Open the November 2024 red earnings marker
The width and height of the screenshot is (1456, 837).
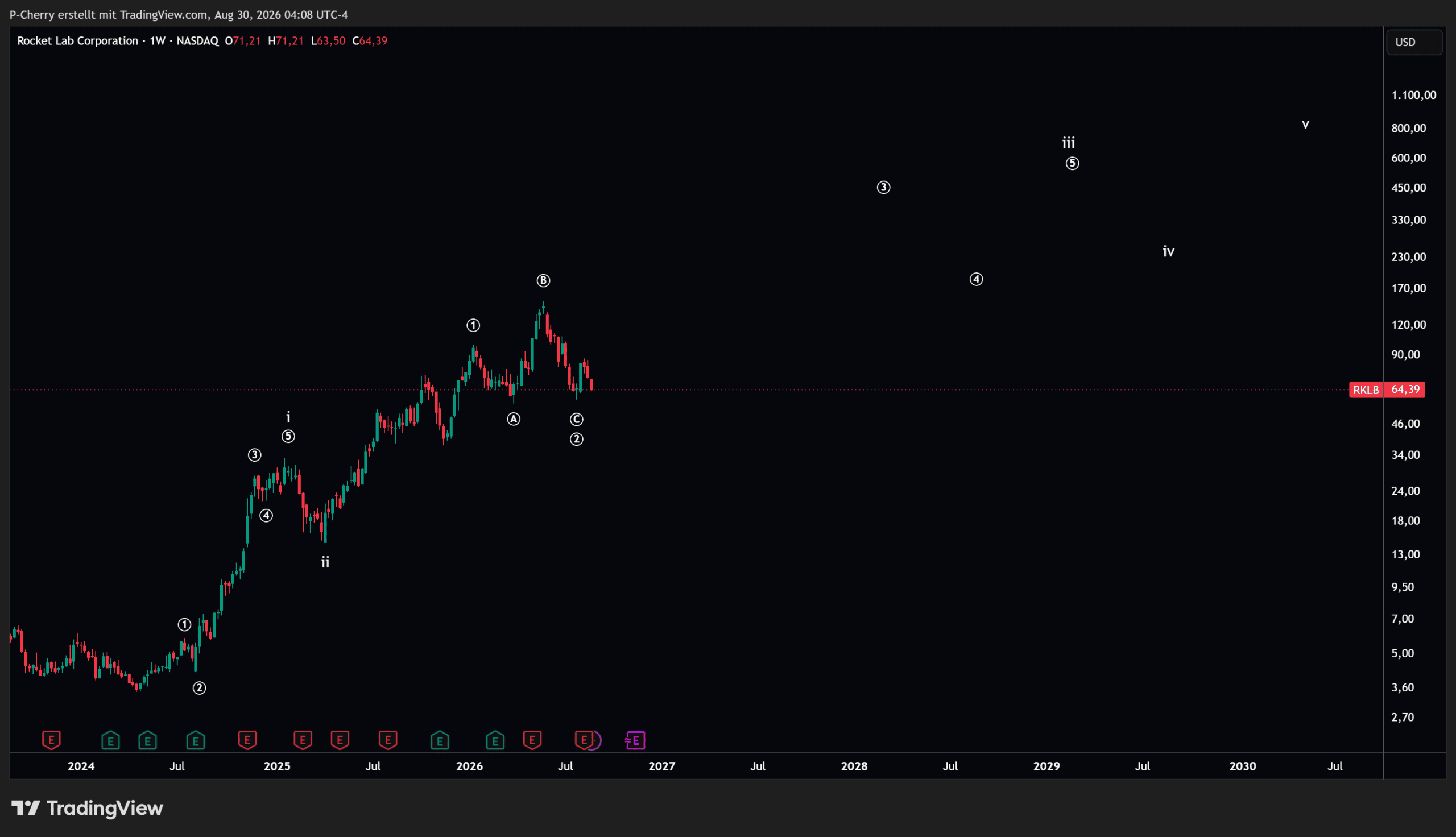click(x=247, y=740)
